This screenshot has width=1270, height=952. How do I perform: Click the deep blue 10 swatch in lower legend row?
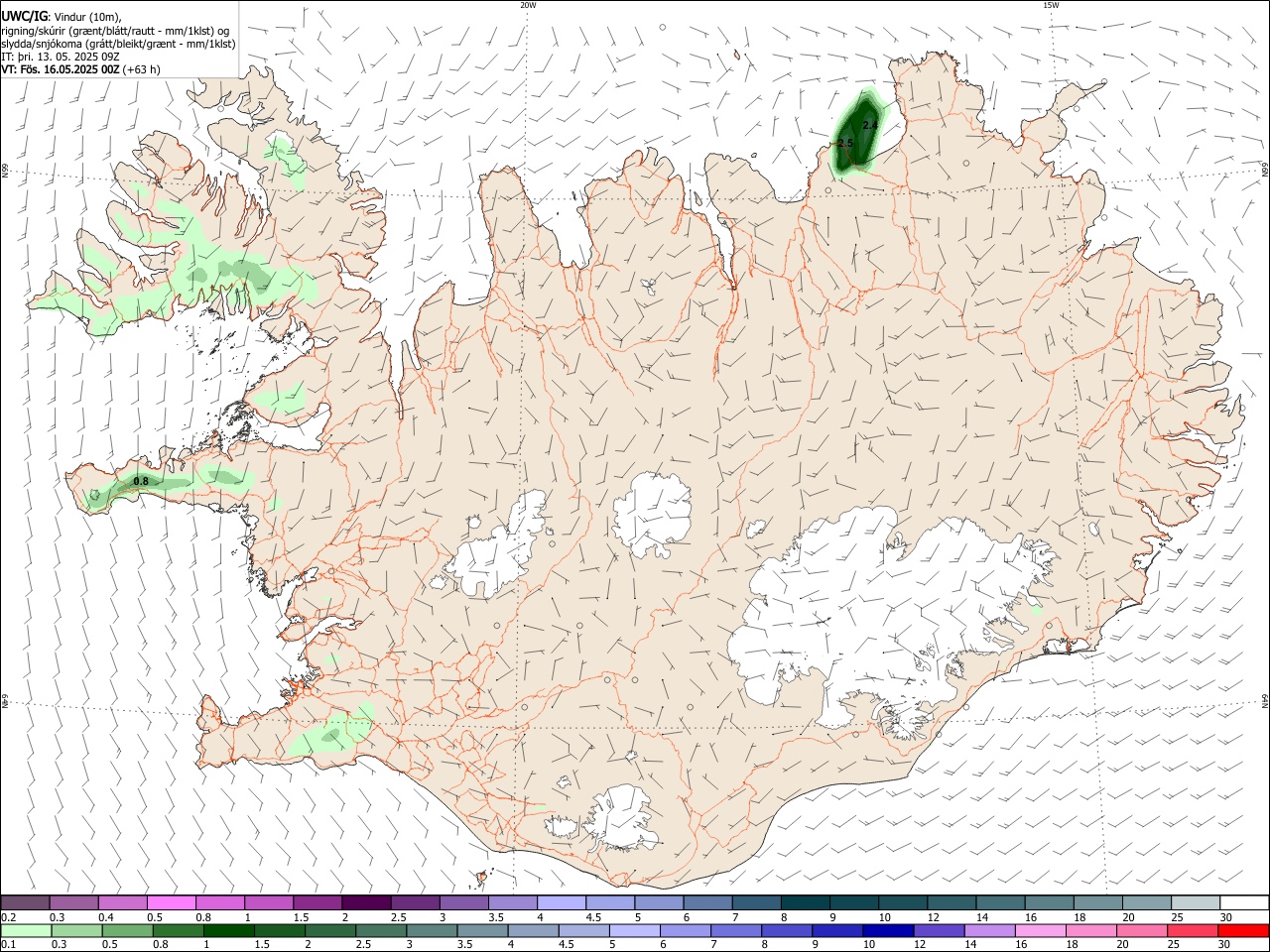click(887, 931)
